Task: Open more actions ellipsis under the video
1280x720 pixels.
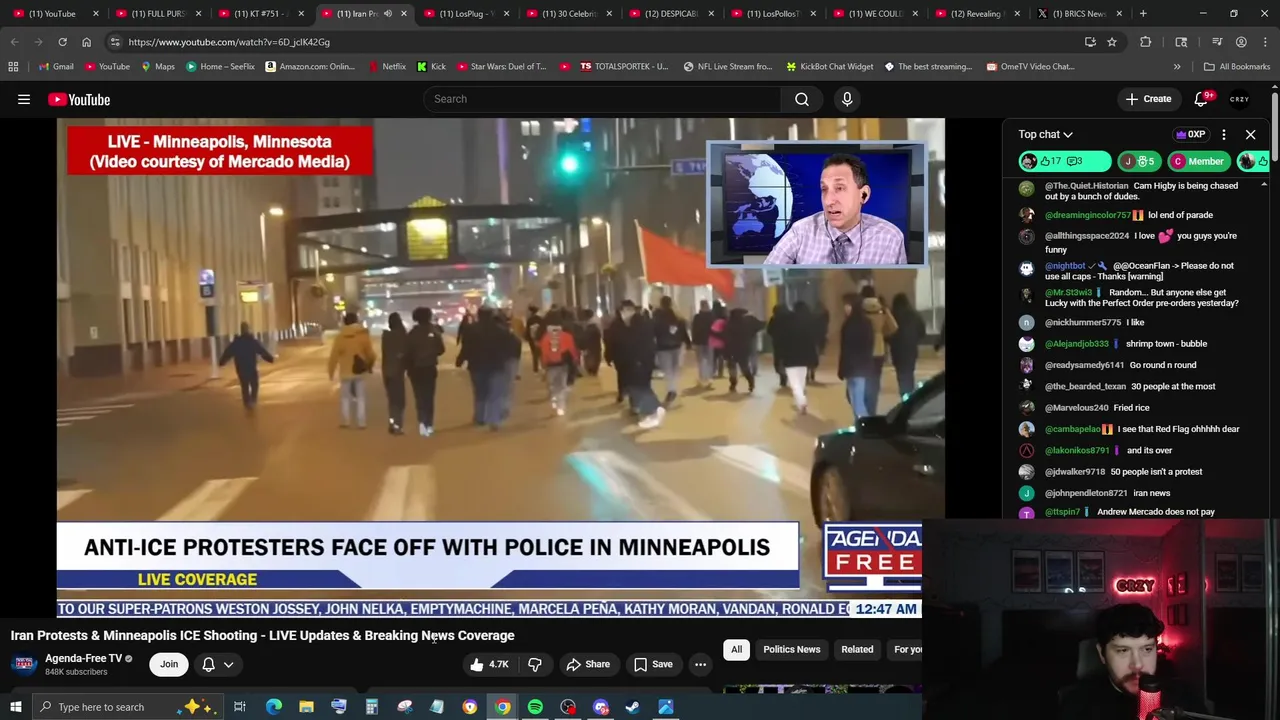Action: pos(700,664)
